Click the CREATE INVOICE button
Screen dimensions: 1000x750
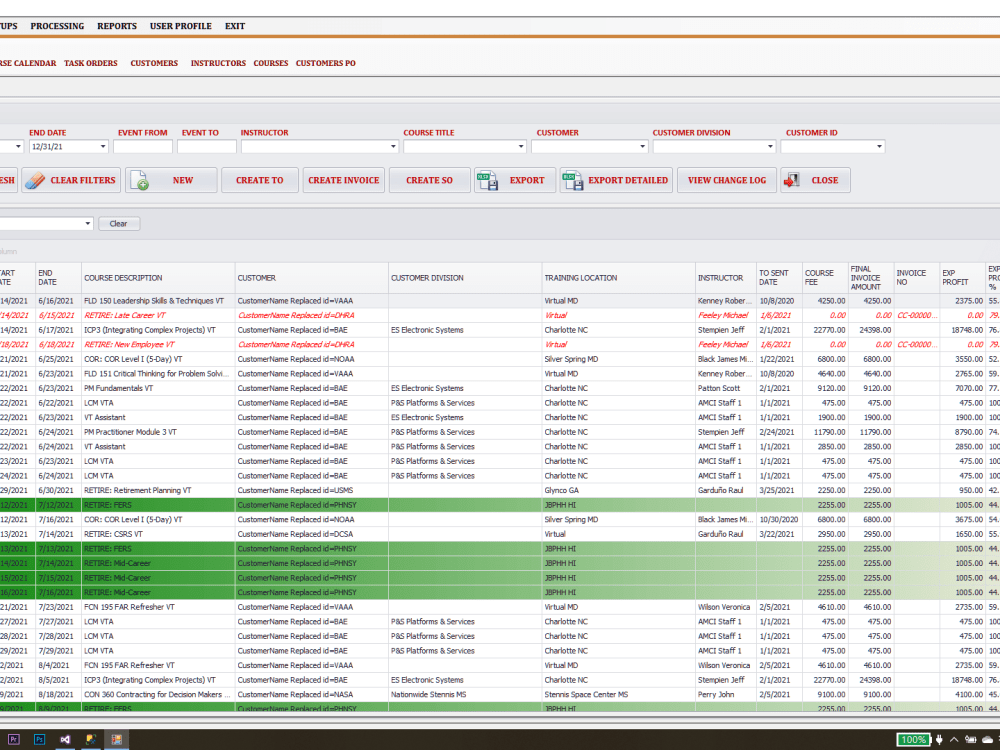[341, 180]
